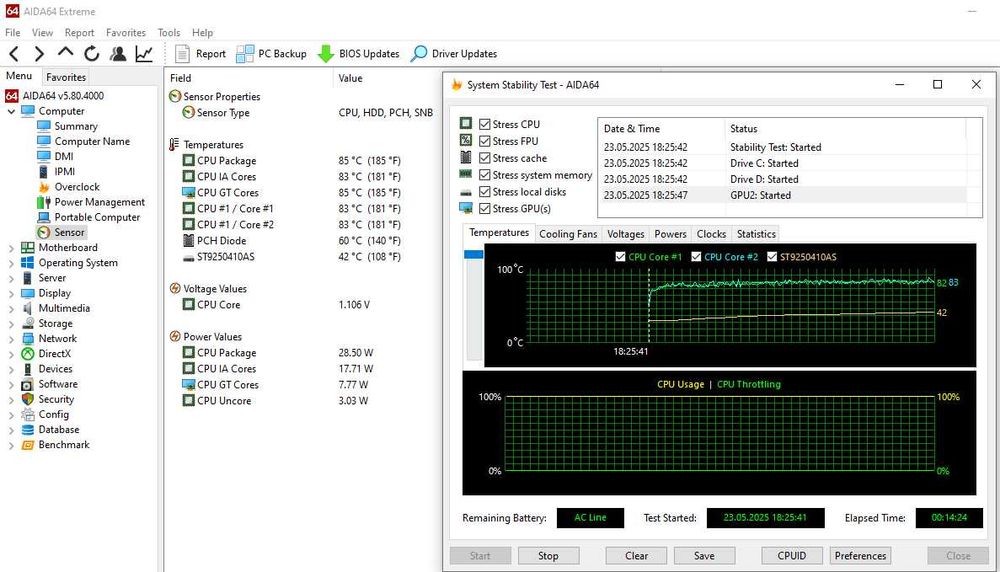The width and height of the screenshot is (1000, 572).
Task: Expand the Motherboard tree node
Action: (11, 248)
